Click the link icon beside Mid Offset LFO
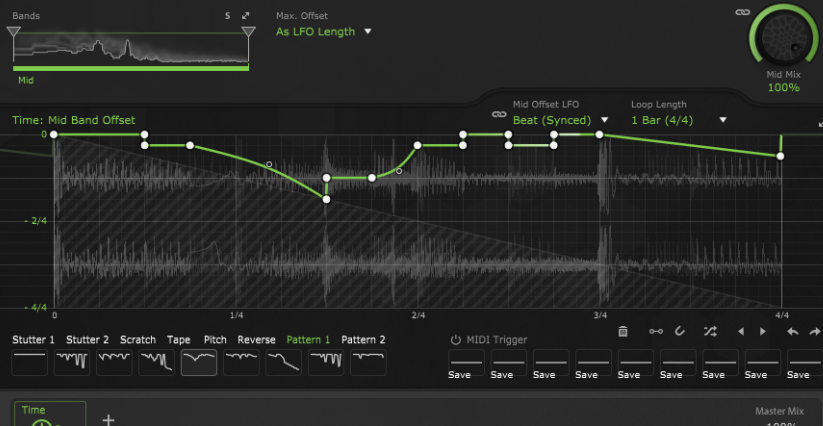Image resolution: width=823 pixels, height=426 pixels. pos(499,114)
